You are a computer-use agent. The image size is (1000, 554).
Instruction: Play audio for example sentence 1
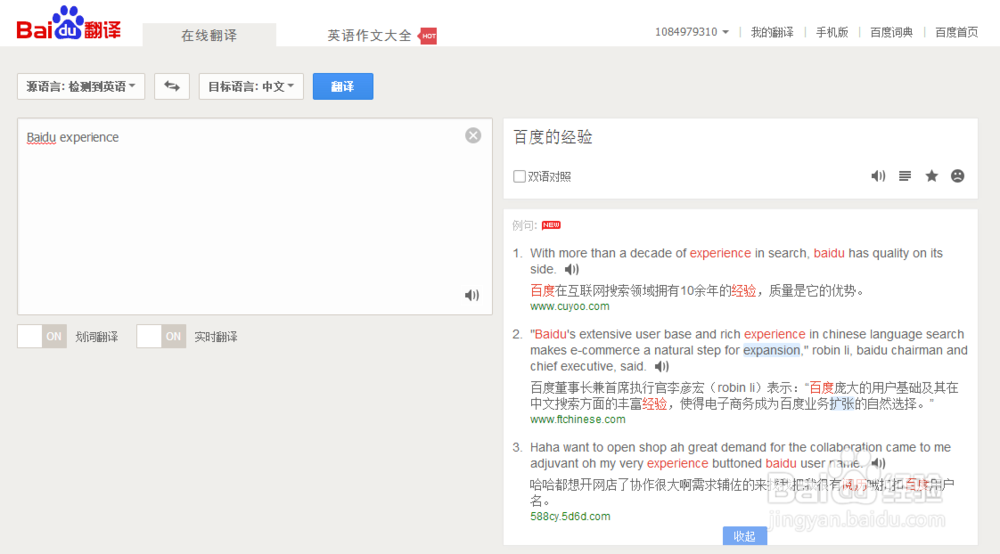pos(571,269)
